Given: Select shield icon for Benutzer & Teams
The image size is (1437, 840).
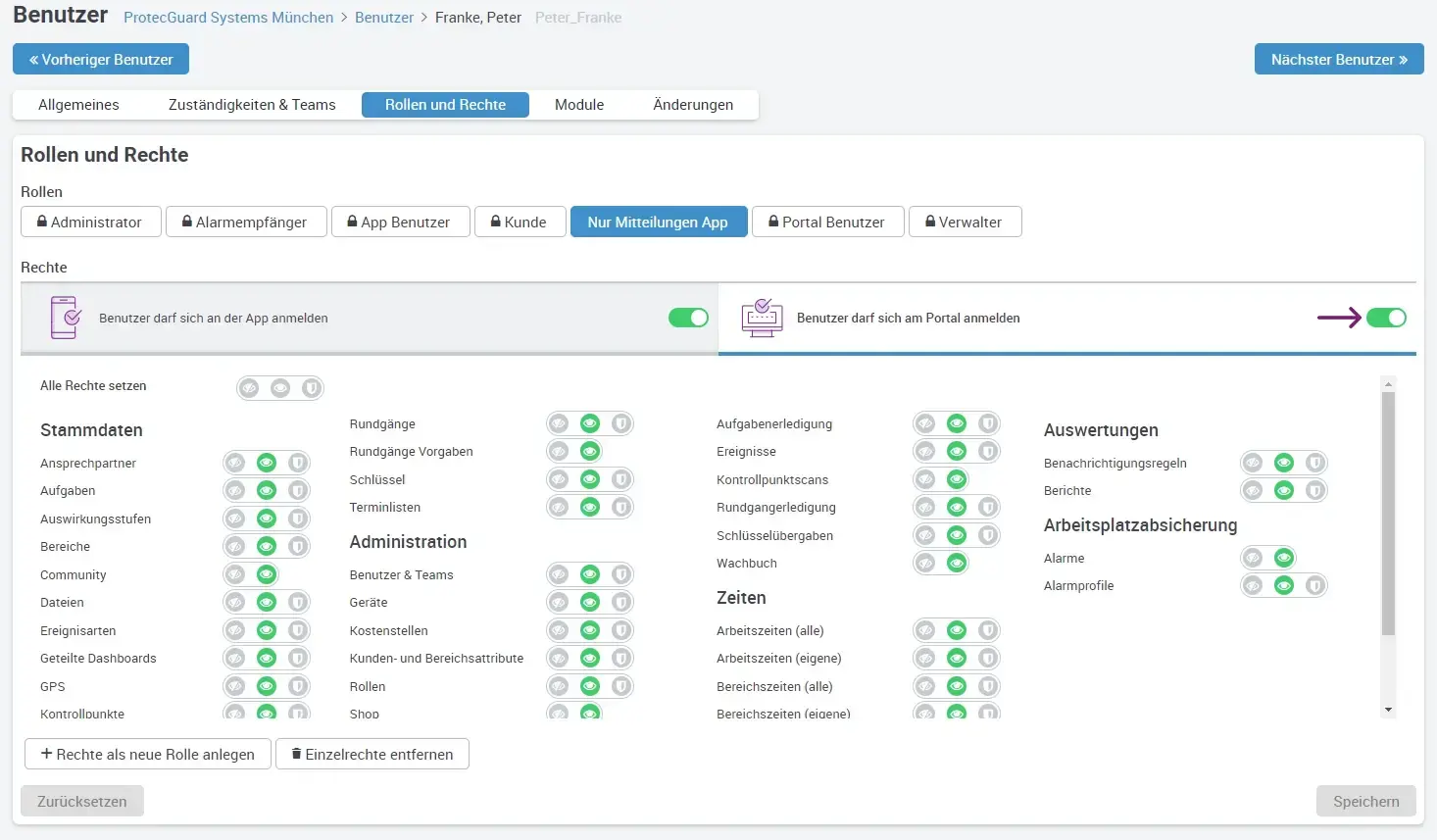Looking at the screenshot, I should [x=620, y=574].
